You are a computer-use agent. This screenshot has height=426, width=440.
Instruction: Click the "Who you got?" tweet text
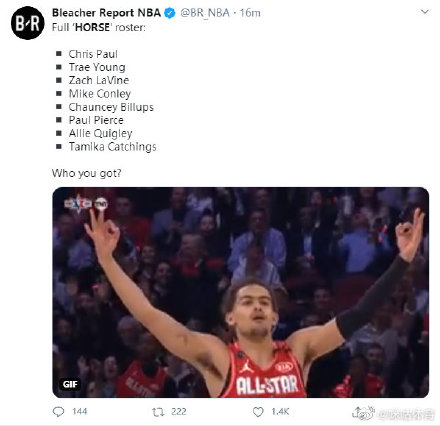tap(87, 173)
